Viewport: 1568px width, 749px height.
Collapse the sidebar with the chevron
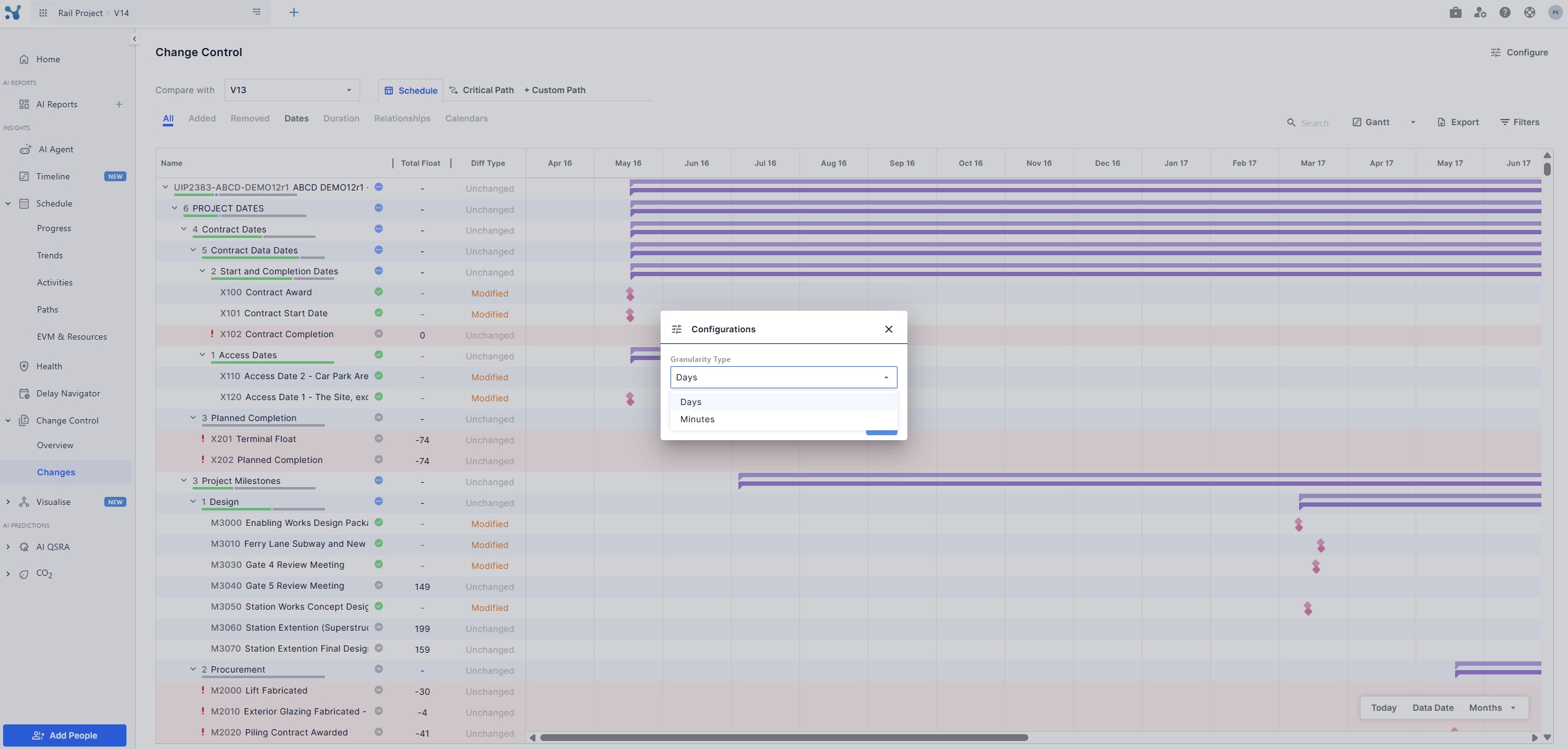click(134, 39)
